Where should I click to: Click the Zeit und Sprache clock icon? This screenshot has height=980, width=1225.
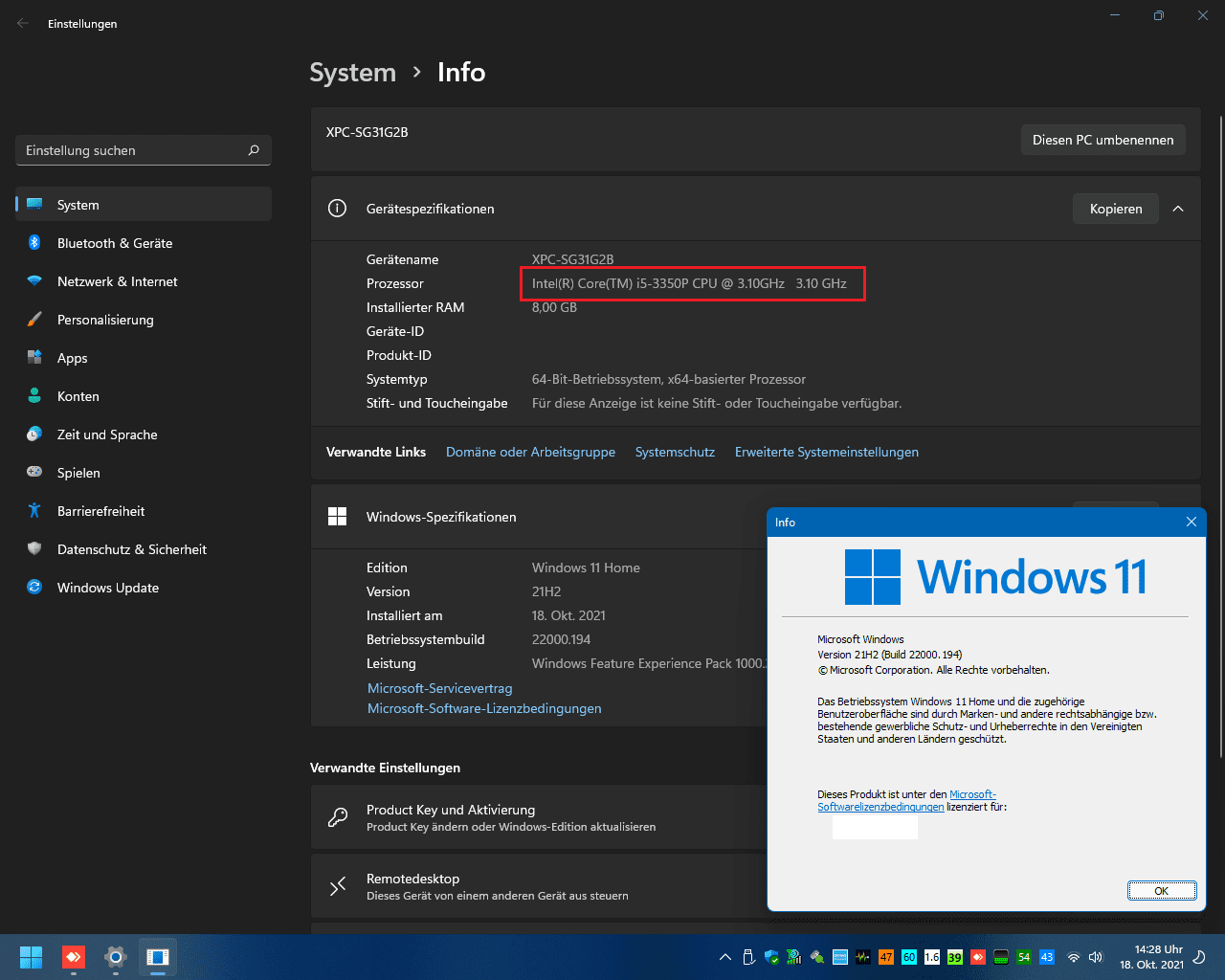click(34, 434)
